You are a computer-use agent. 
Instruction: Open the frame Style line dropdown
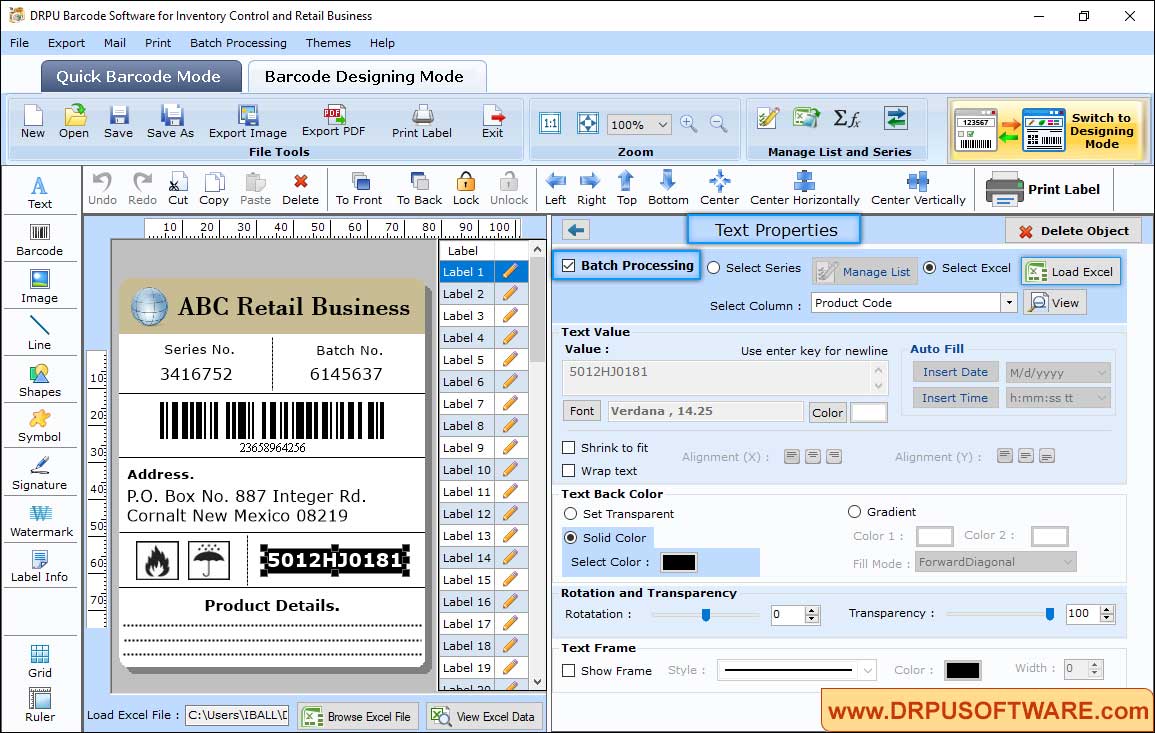tap(868, 670)
